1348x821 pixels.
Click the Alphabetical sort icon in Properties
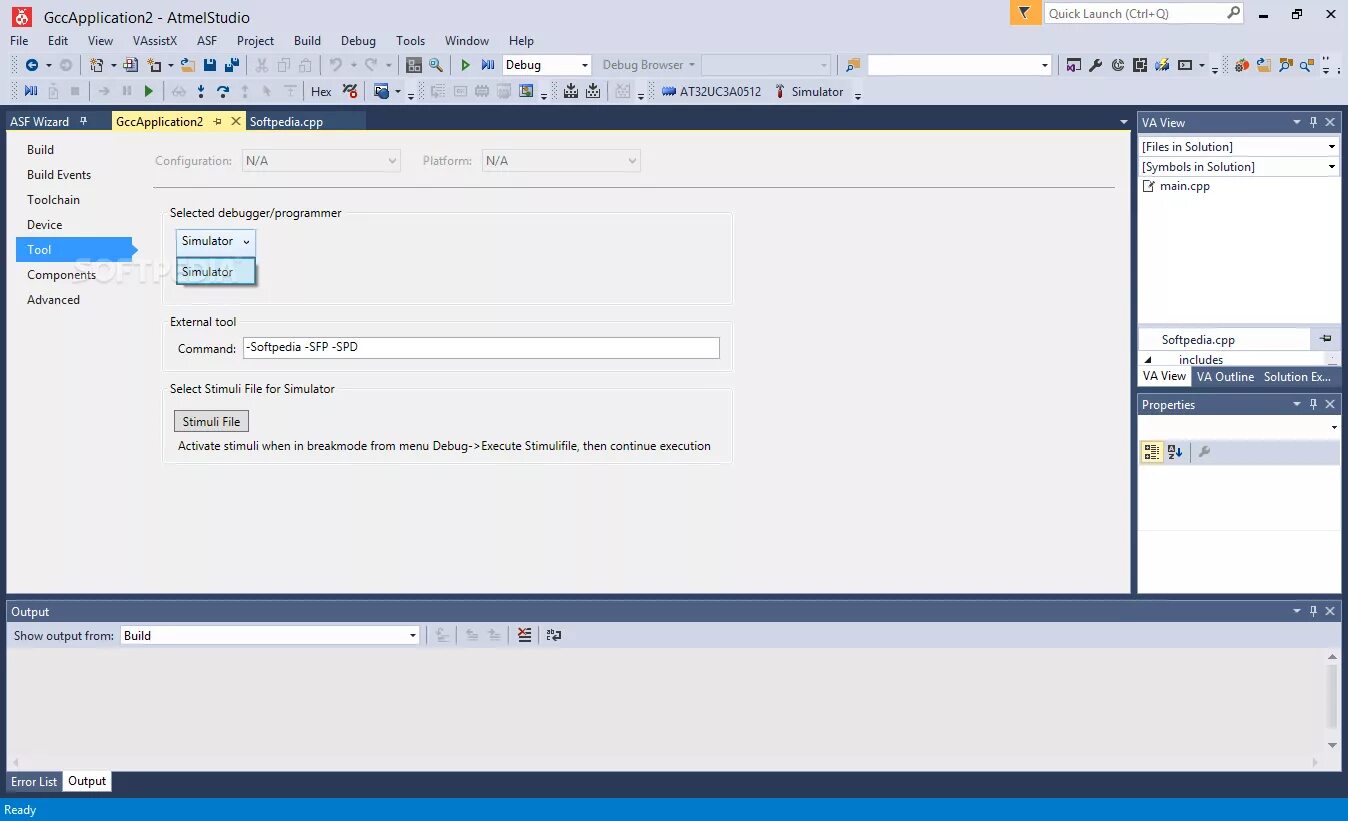tap(1175, 452)
